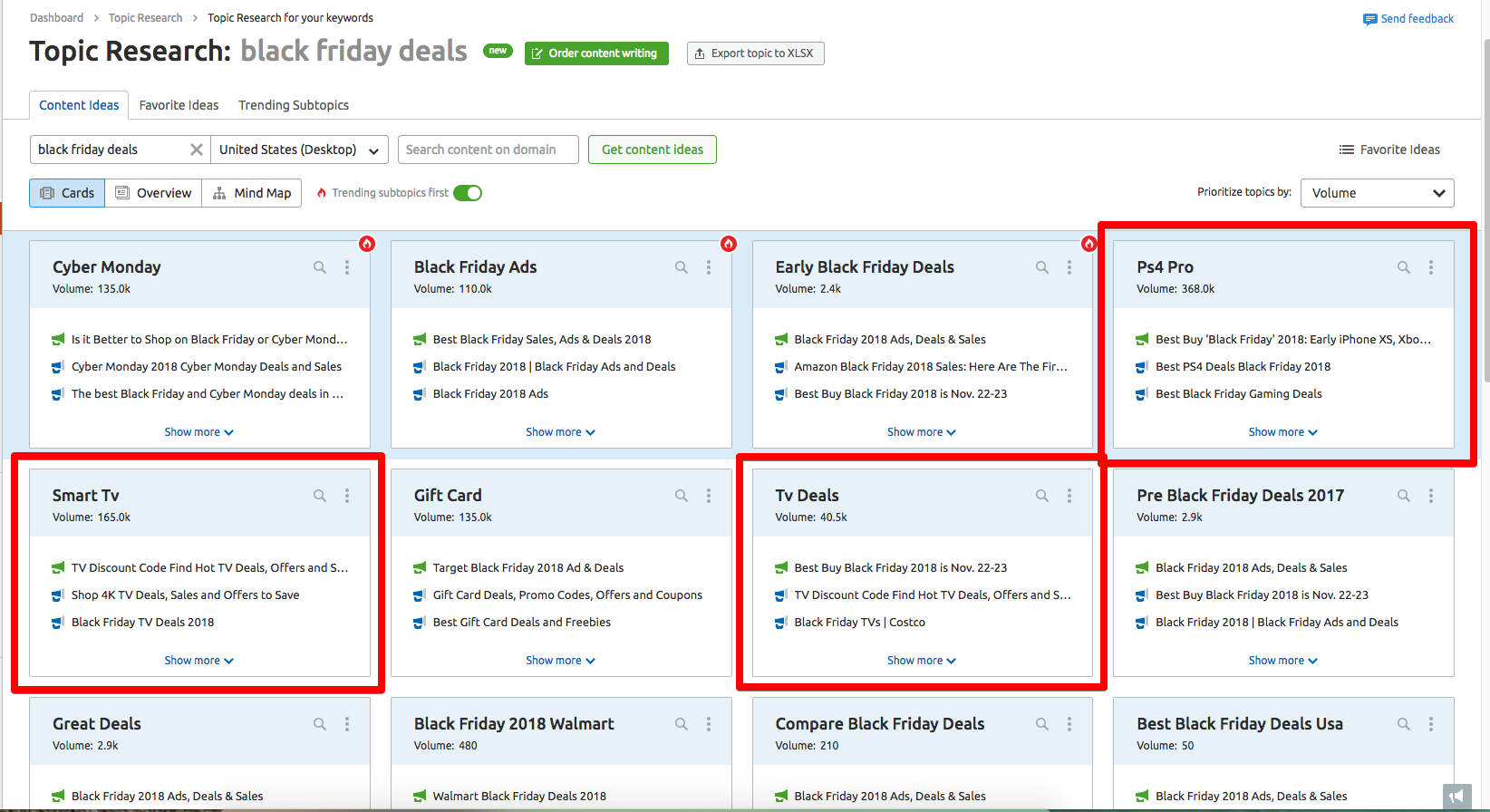Screen dimensions: 1490x812
Task: Clear the black friday deals keyword
Action: [196, 150]
